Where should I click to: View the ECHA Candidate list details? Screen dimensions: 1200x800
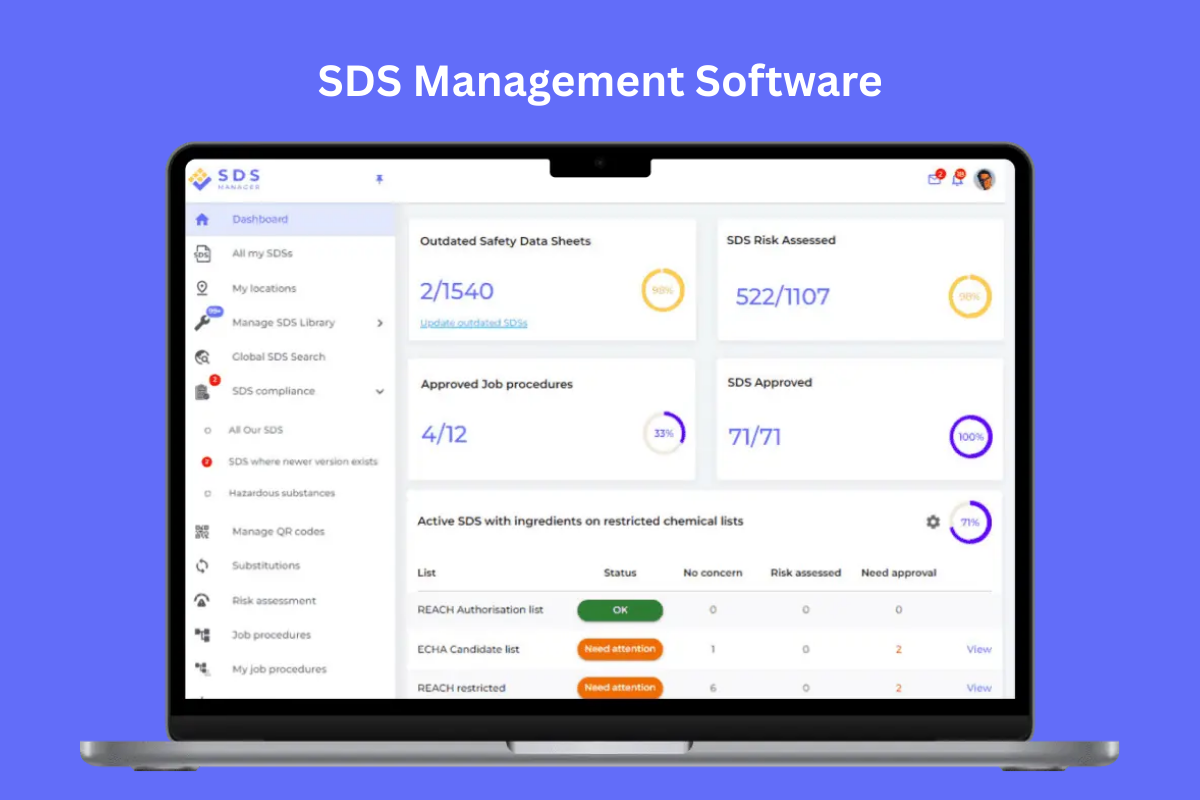coord(977,649)
